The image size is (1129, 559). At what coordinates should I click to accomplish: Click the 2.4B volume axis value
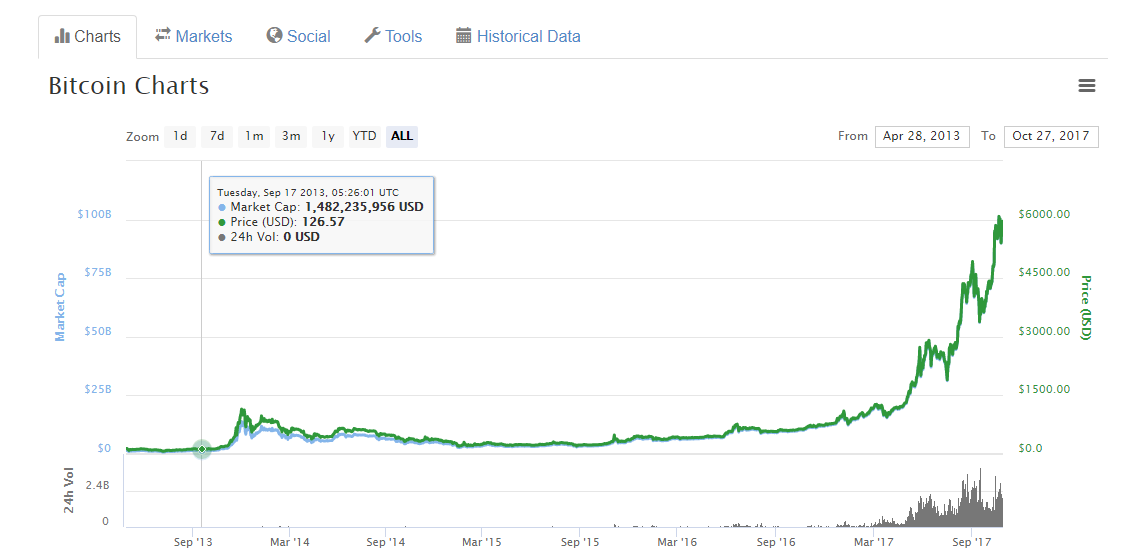[x=96, y=486]
